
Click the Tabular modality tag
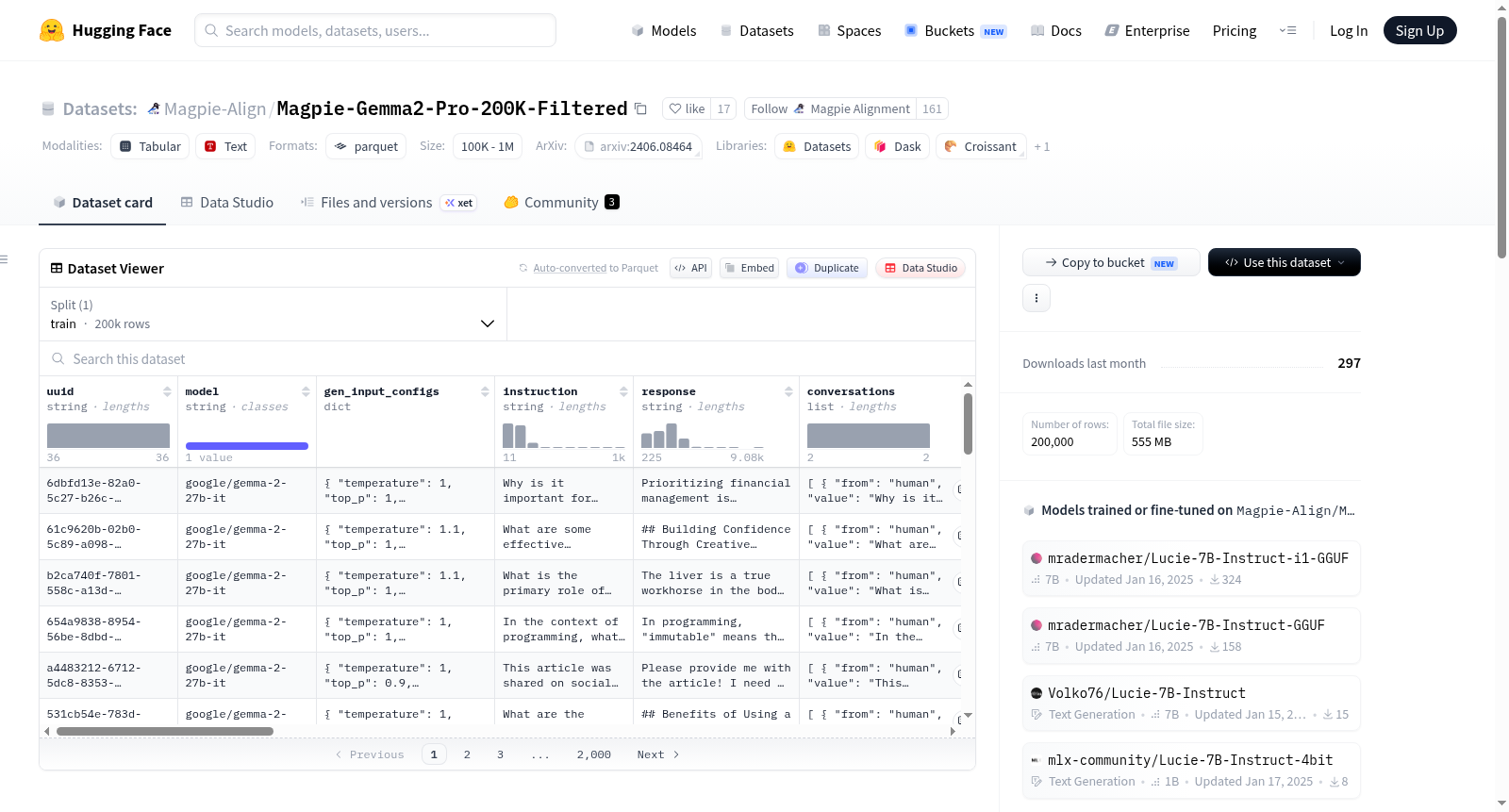point(150,146)
